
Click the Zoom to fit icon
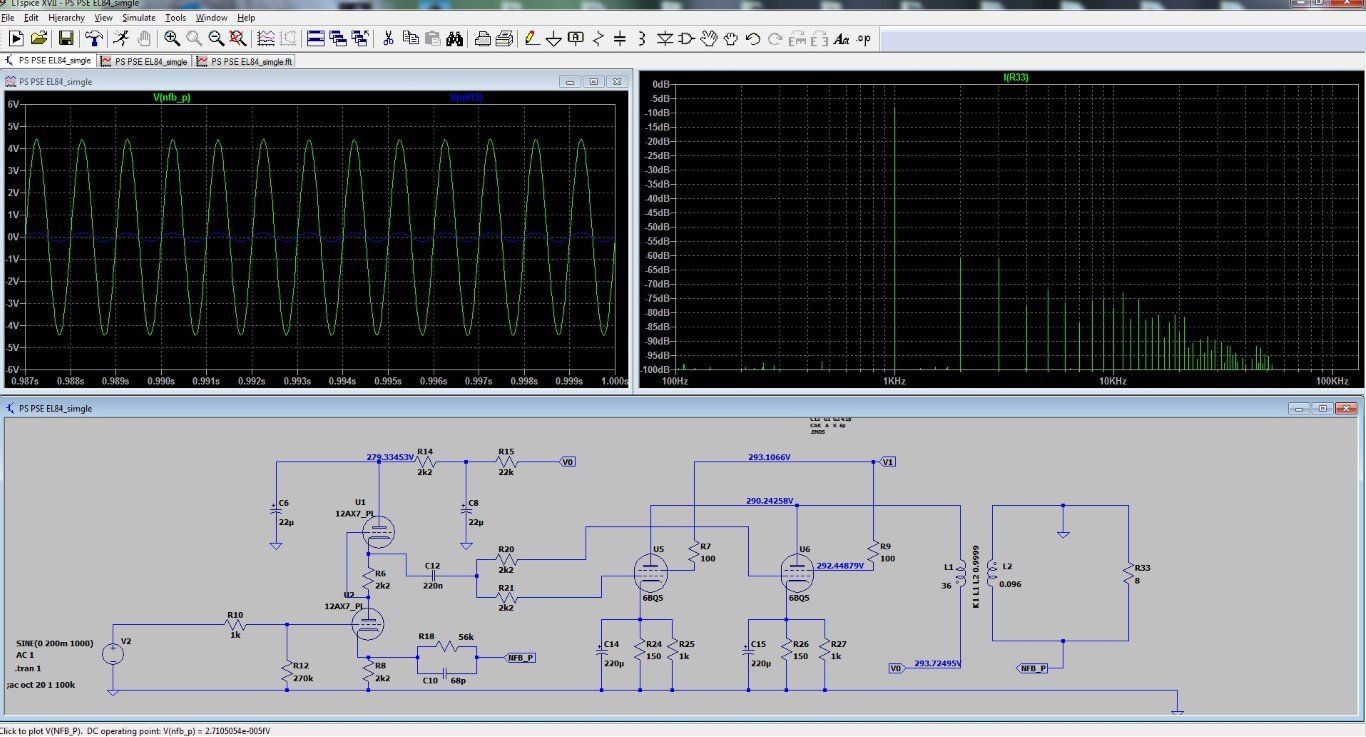[x=238, y=38]
